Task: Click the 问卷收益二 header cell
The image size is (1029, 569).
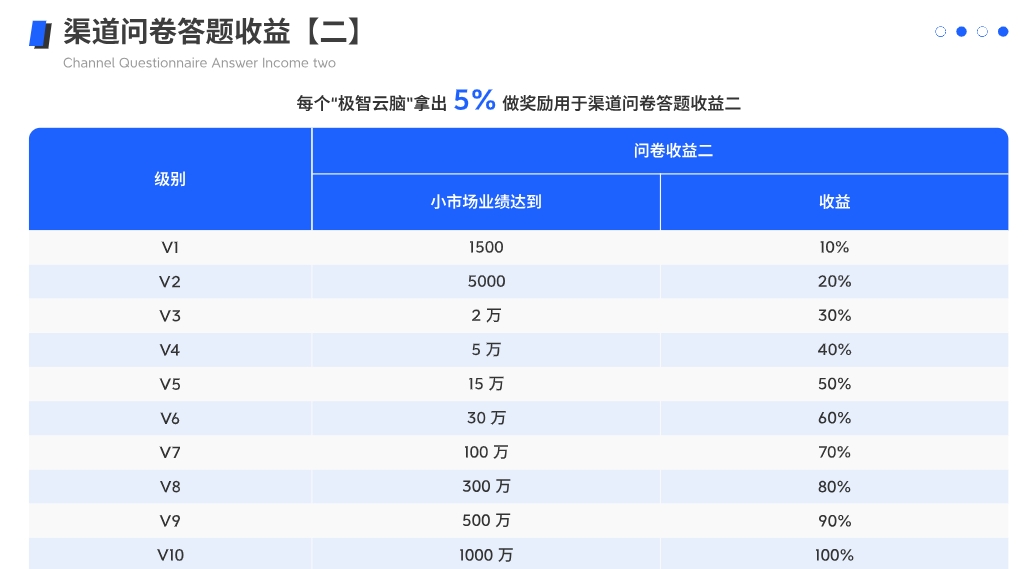Action: point(660,151)
